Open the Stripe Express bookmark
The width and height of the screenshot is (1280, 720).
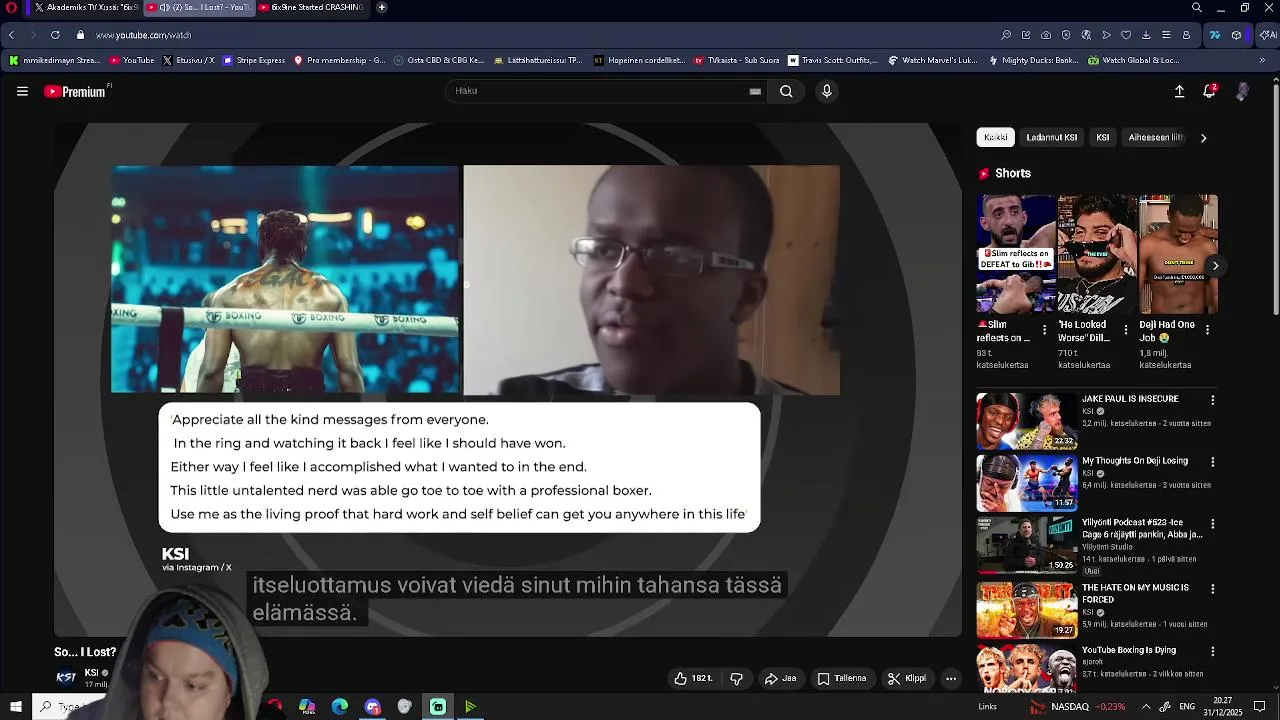pyautogui.click(x=254, y=60)
